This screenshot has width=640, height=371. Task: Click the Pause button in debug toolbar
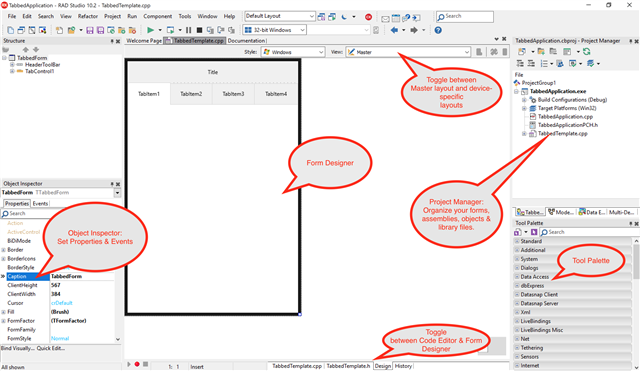pos(188,30)
